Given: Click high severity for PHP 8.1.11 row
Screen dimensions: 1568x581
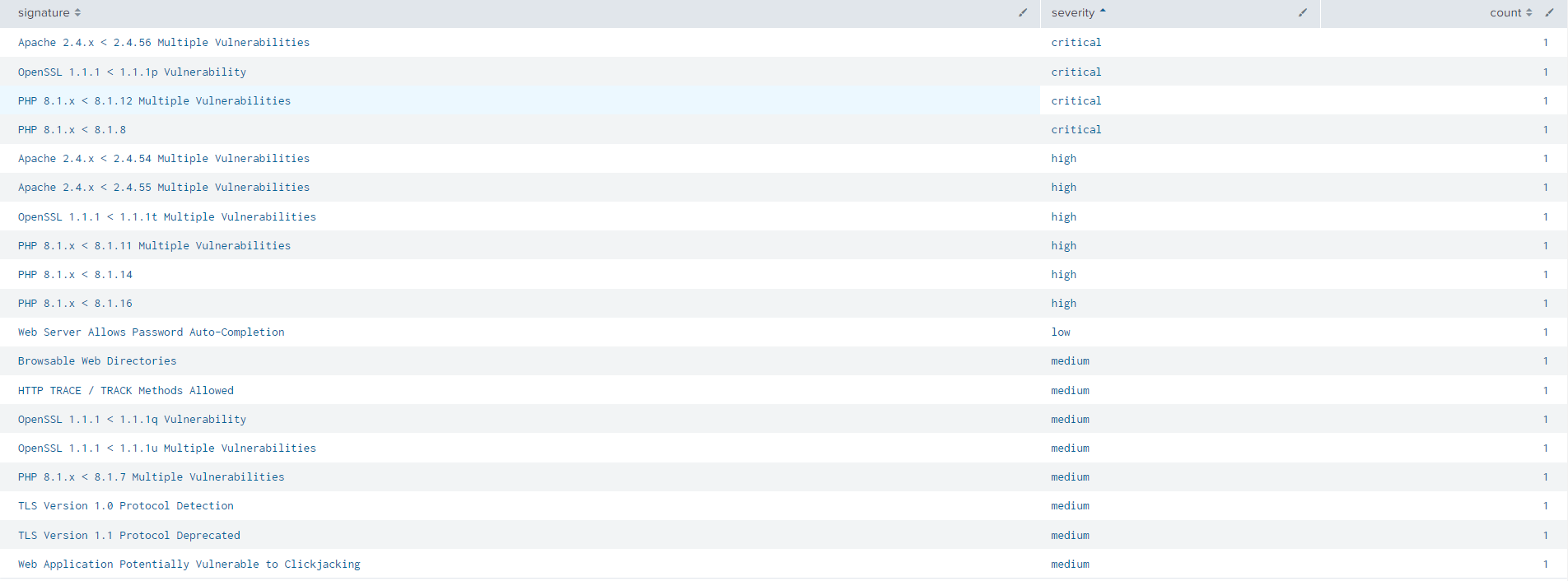Looking at the screenshot, I should tap(1064, 246).
